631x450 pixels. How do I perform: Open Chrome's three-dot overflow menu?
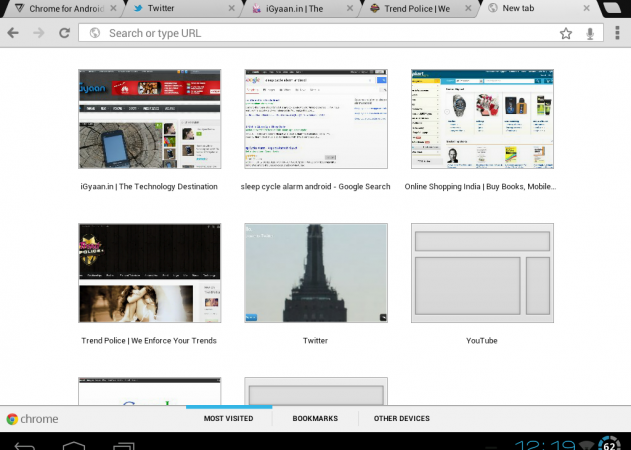pyautogui.click(x=615, y=33)
